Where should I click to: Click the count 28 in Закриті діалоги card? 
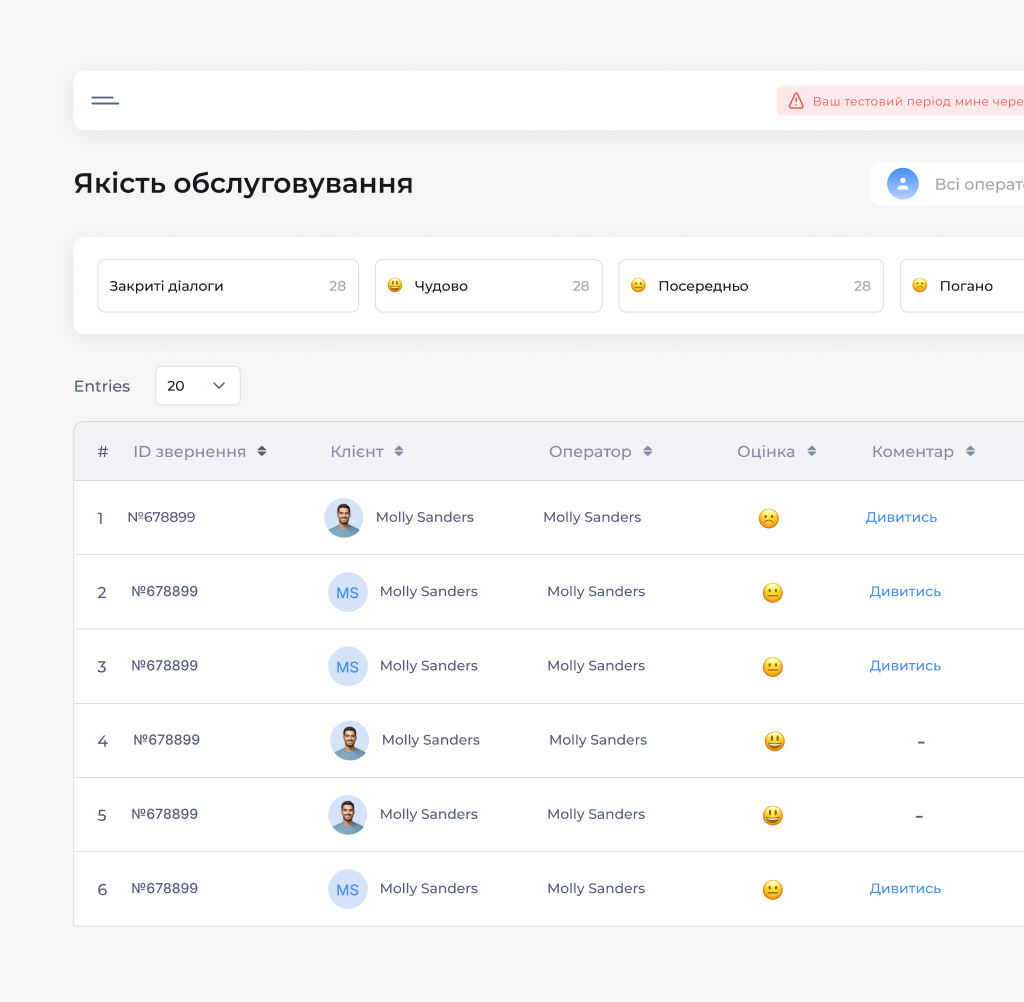(x=337, y=286)
